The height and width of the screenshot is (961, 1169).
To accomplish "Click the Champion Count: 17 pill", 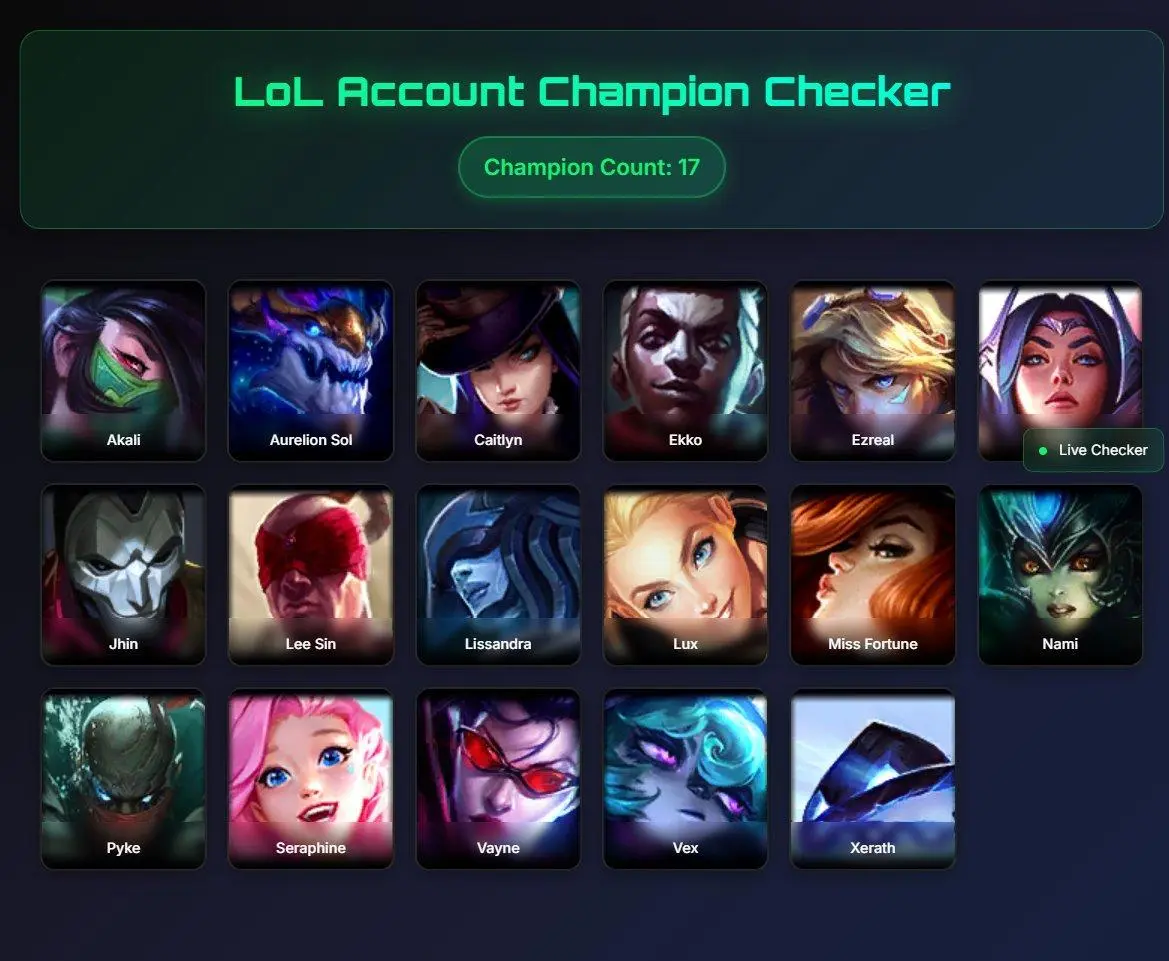I will pos(592,167).
